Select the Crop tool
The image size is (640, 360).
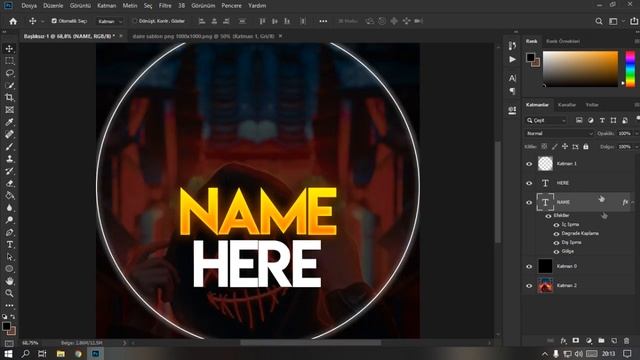(x=9, y=98)
